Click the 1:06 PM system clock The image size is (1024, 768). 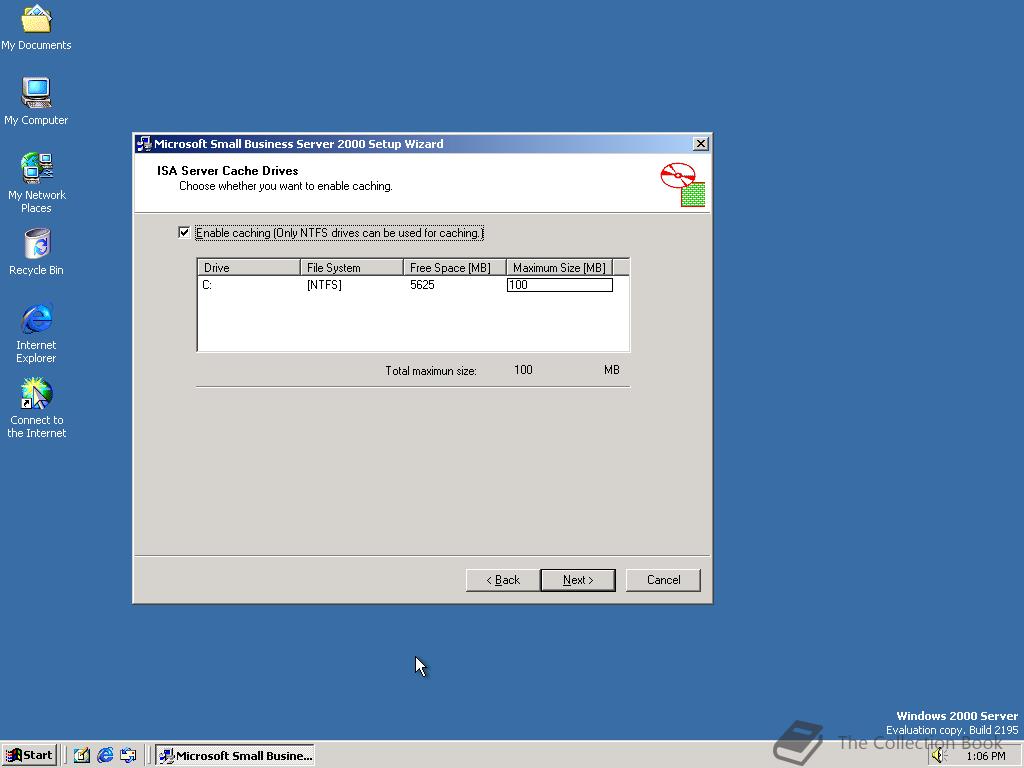tap(985, 756)
